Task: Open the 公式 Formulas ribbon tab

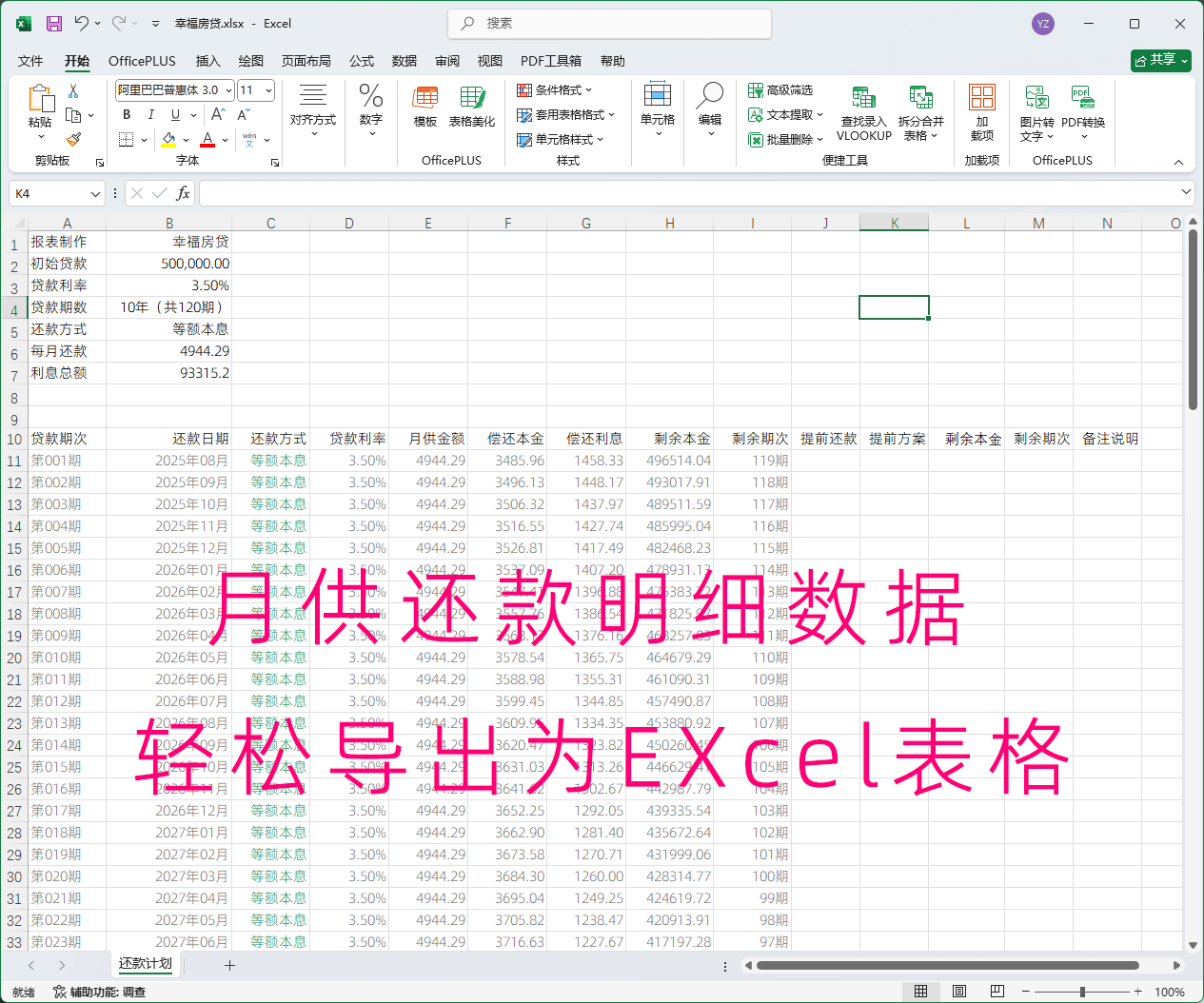Action: (362, 61)
